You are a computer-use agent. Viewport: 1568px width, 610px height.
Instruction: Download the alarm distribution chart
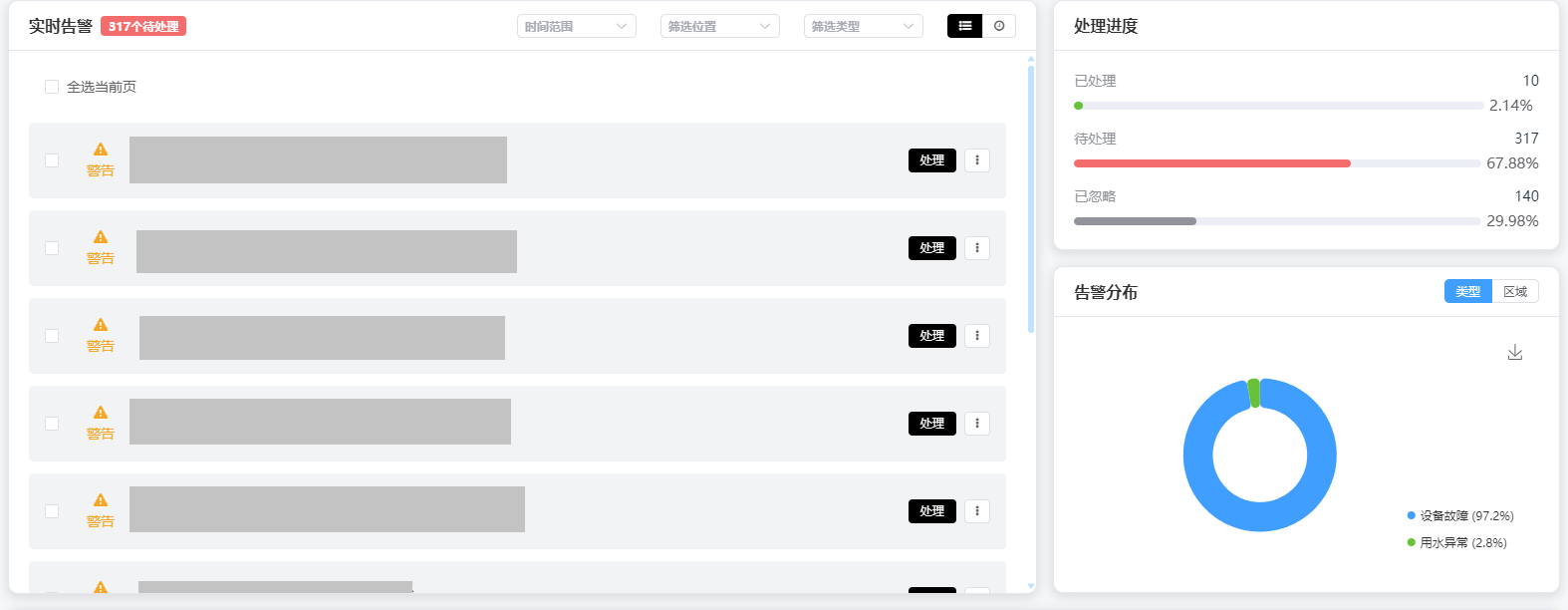coord(1514,353)
